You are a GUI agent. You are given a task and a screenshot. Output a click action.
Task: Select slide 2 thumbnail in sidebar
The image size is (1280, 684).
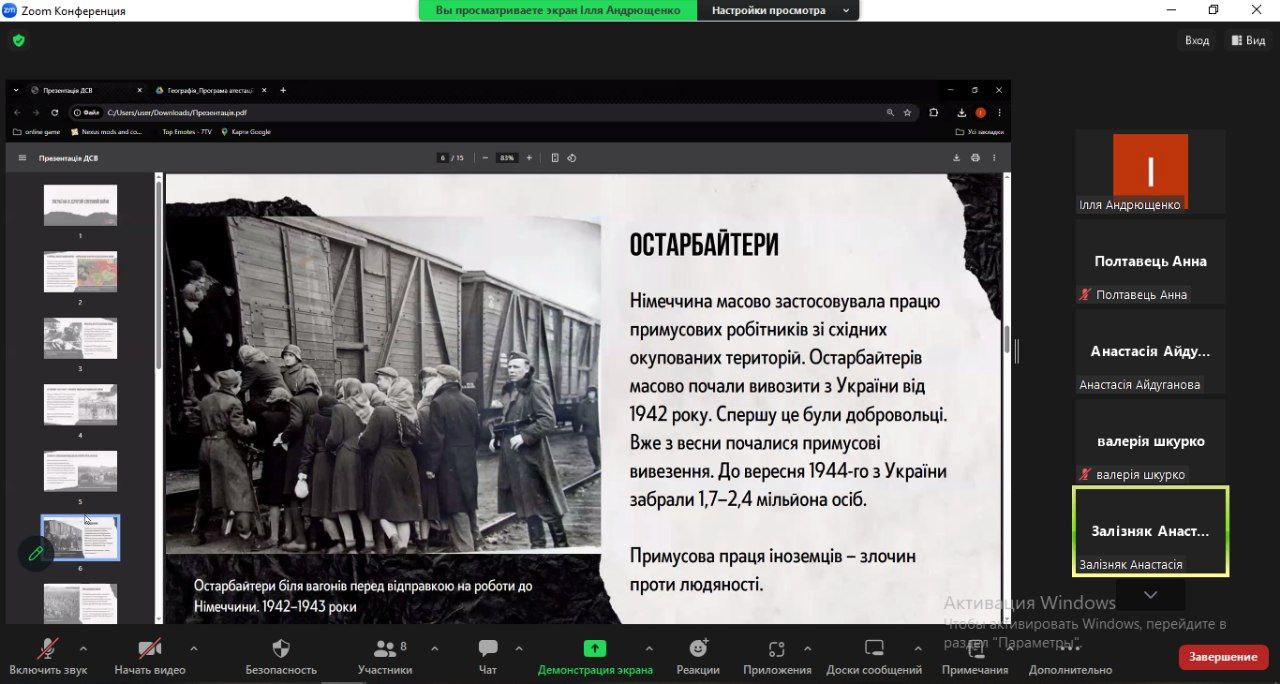click(80, 271)
